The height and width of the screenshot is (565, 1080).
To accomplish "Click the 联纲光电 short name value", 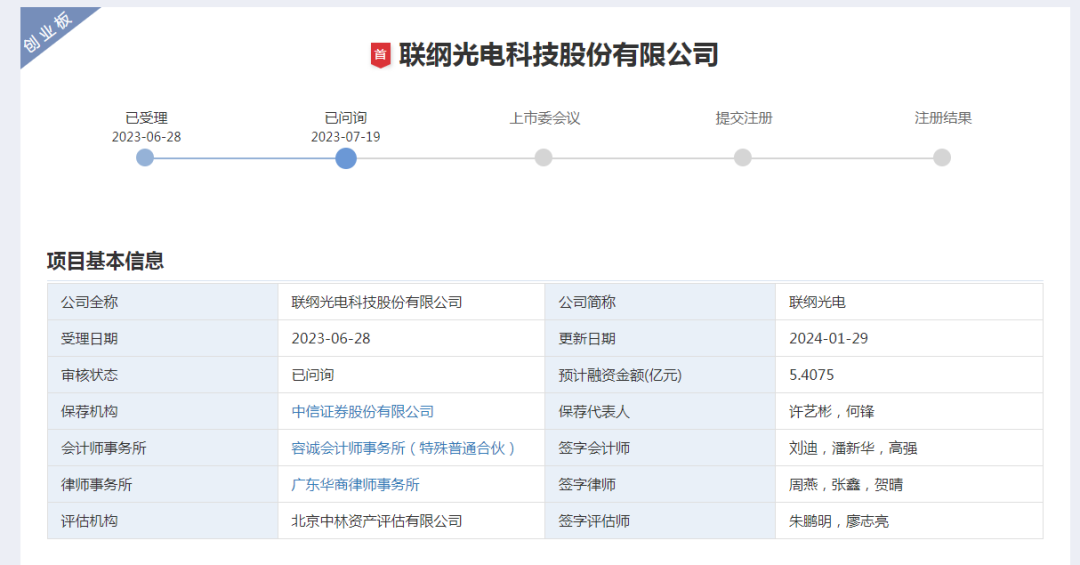I will [x=817, y=302].
